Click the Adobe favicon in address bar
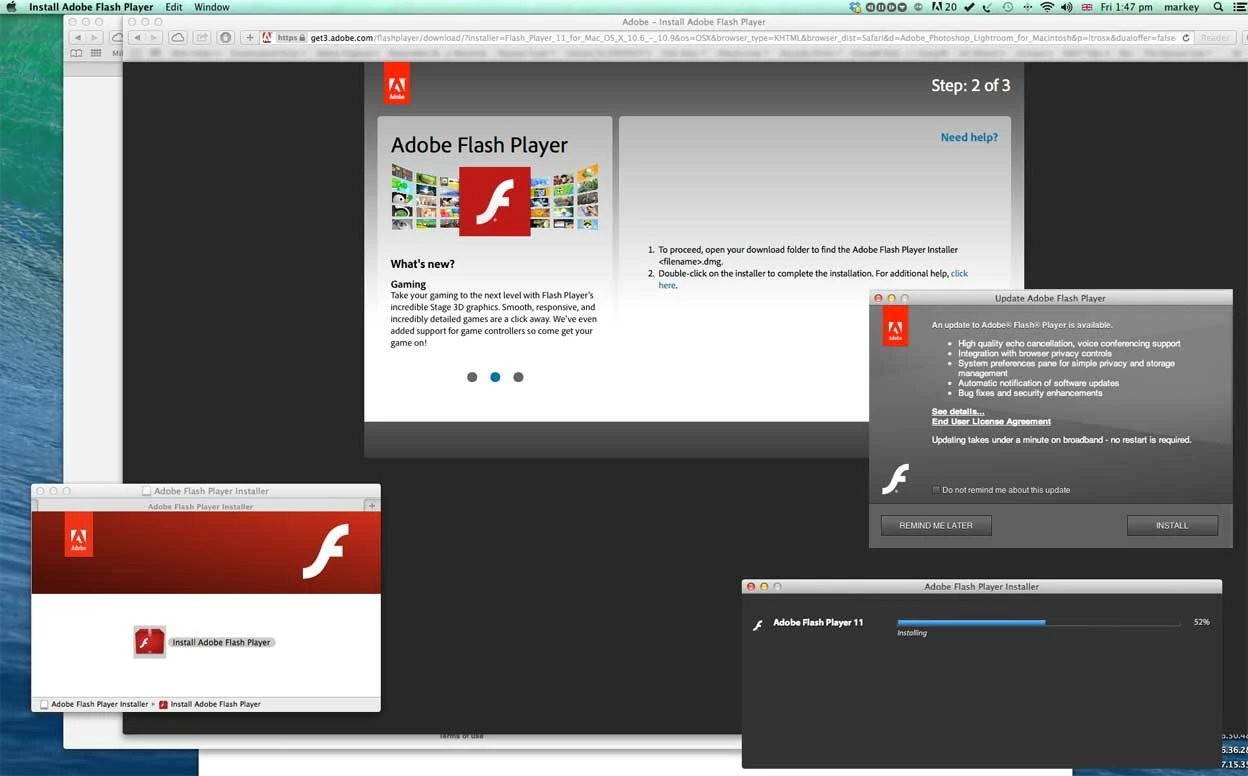 (x=267, y=38)
